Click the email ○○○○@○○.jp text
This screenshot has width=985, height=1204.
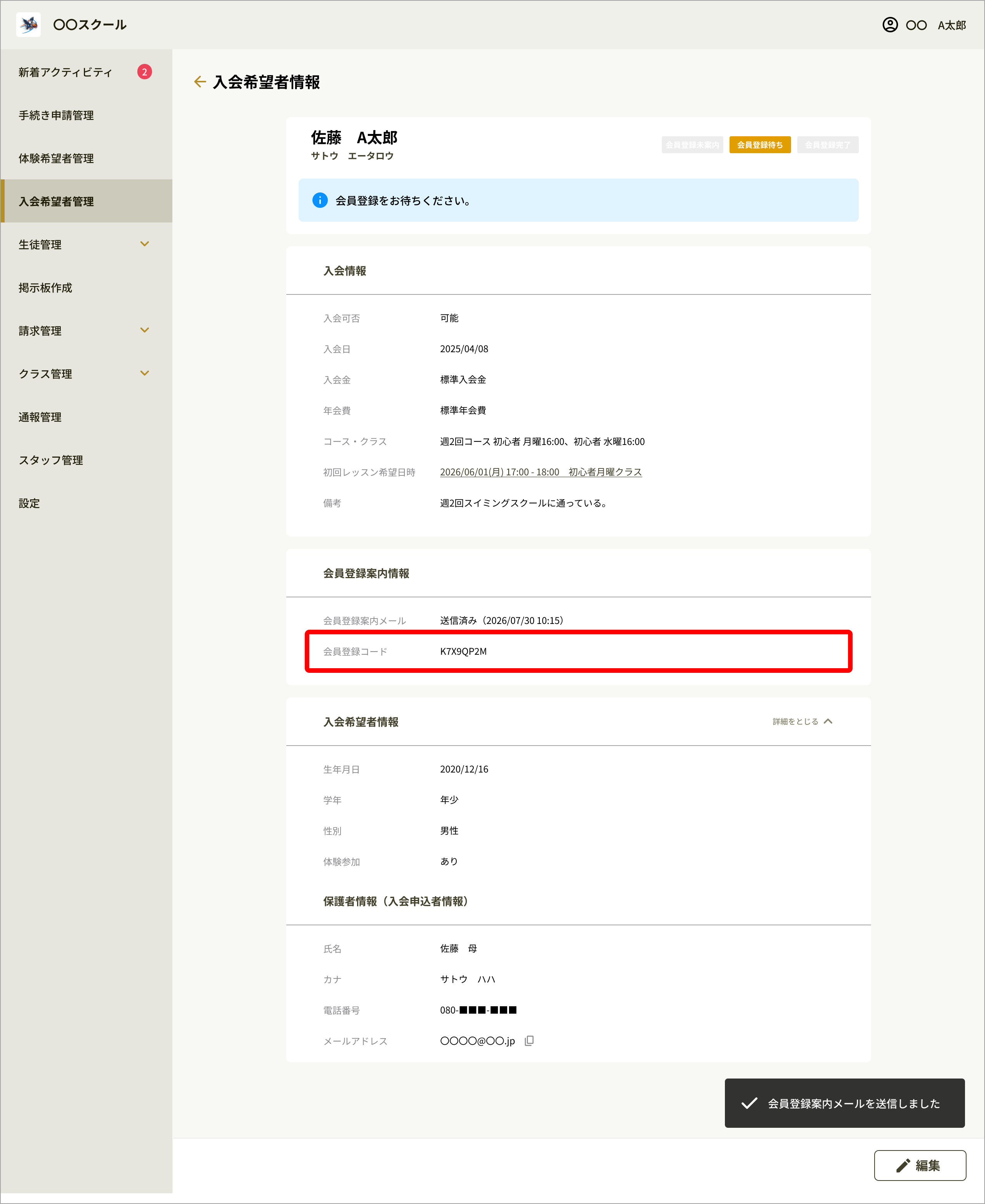click(x=477, y=1041)
